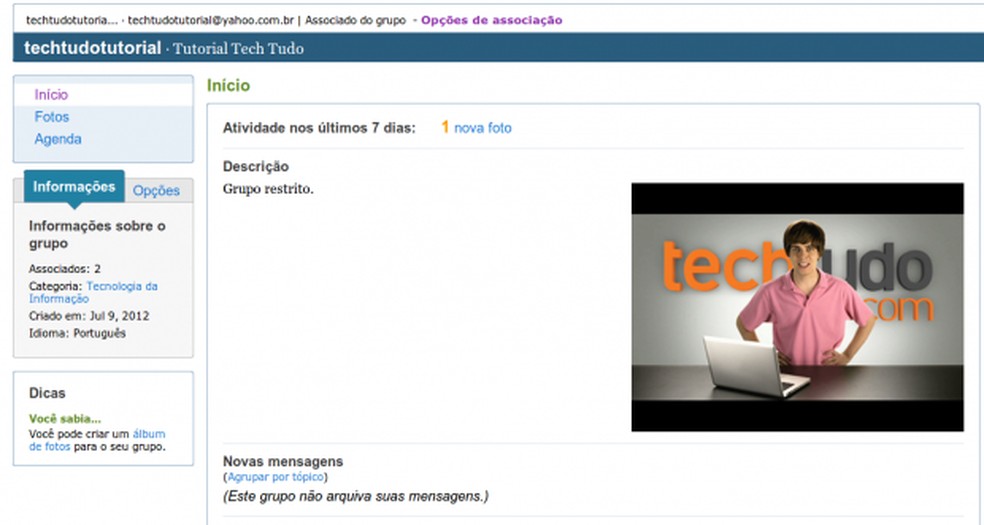This screenshot has width=984, height=525.
Task: Click the truncated techtudotutoria... username
Action: click(72, 20)
